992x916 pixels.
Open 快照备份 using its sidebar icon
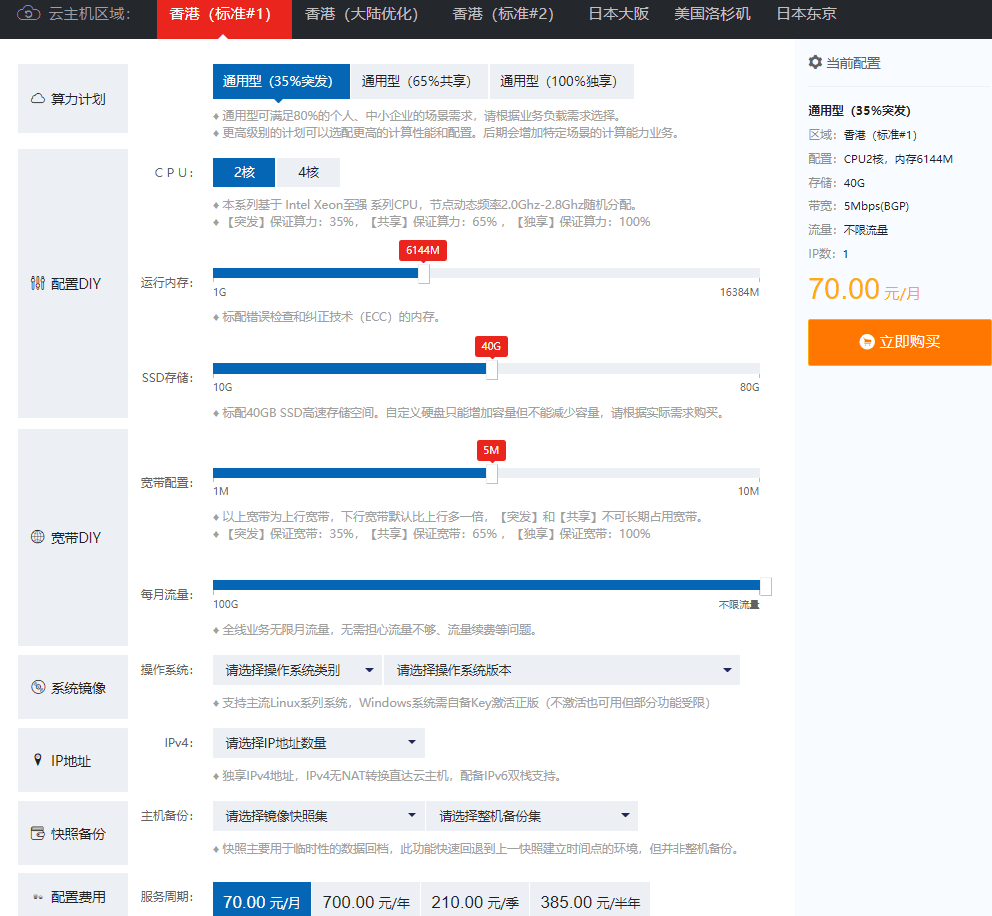tap(36, 832)
